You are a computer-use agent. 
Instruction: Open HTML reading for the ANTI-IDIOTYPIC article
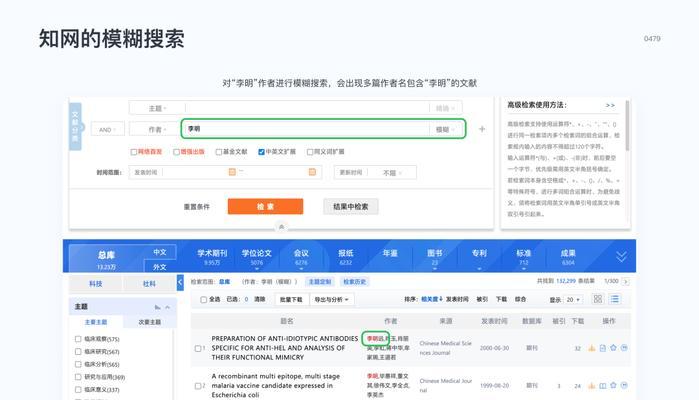pos(603,348)
